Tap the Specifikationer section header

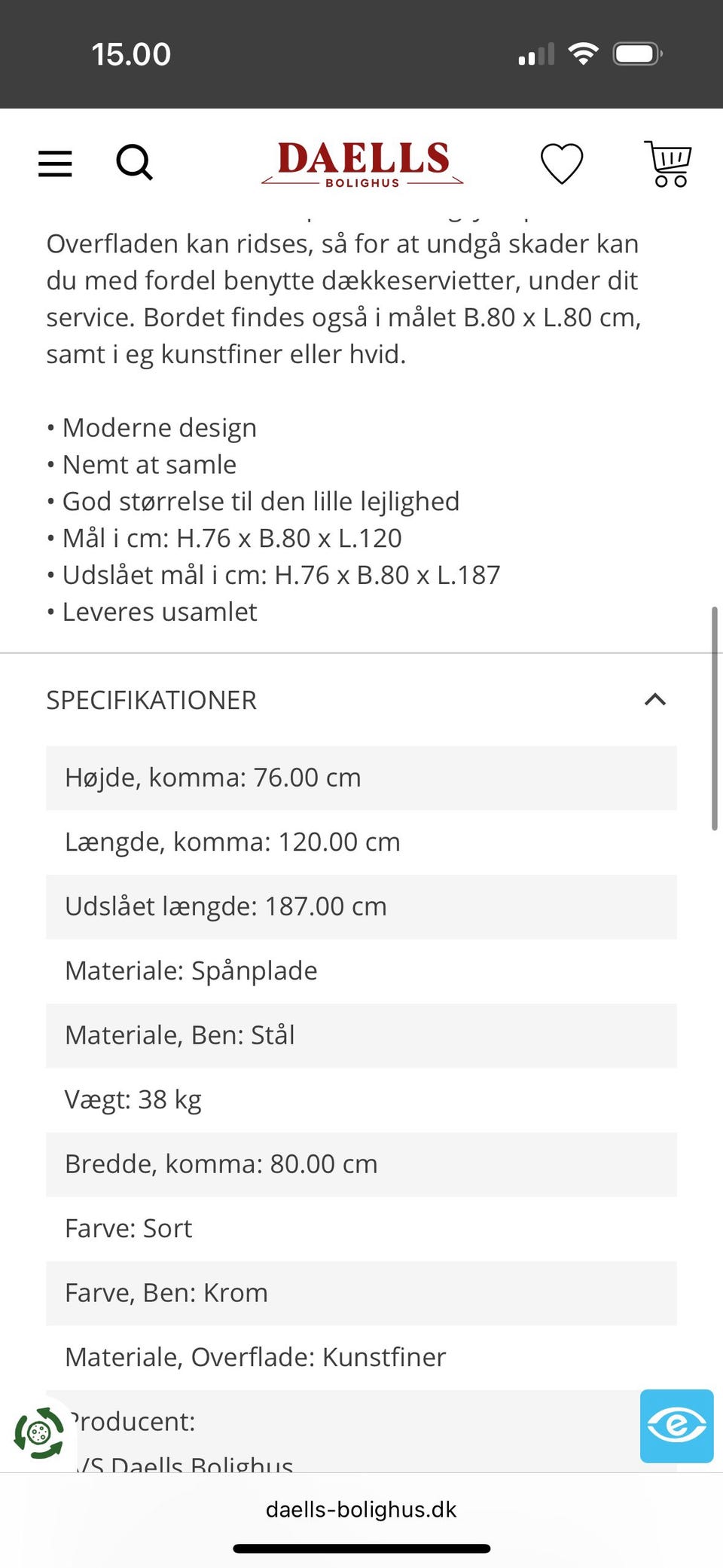152,700
